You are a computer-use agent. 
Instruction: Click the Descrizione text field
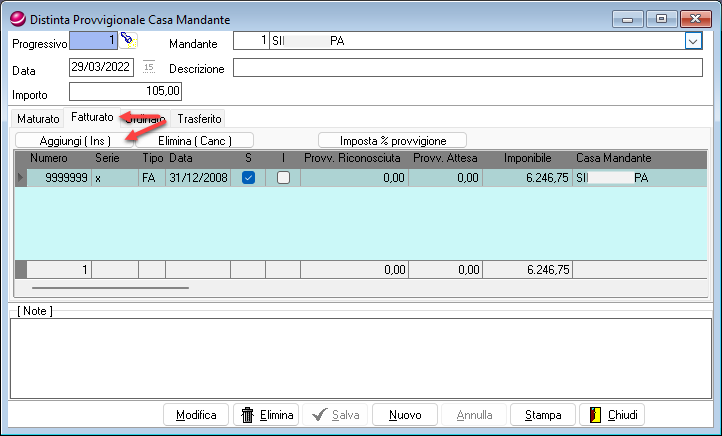point(468,68)
